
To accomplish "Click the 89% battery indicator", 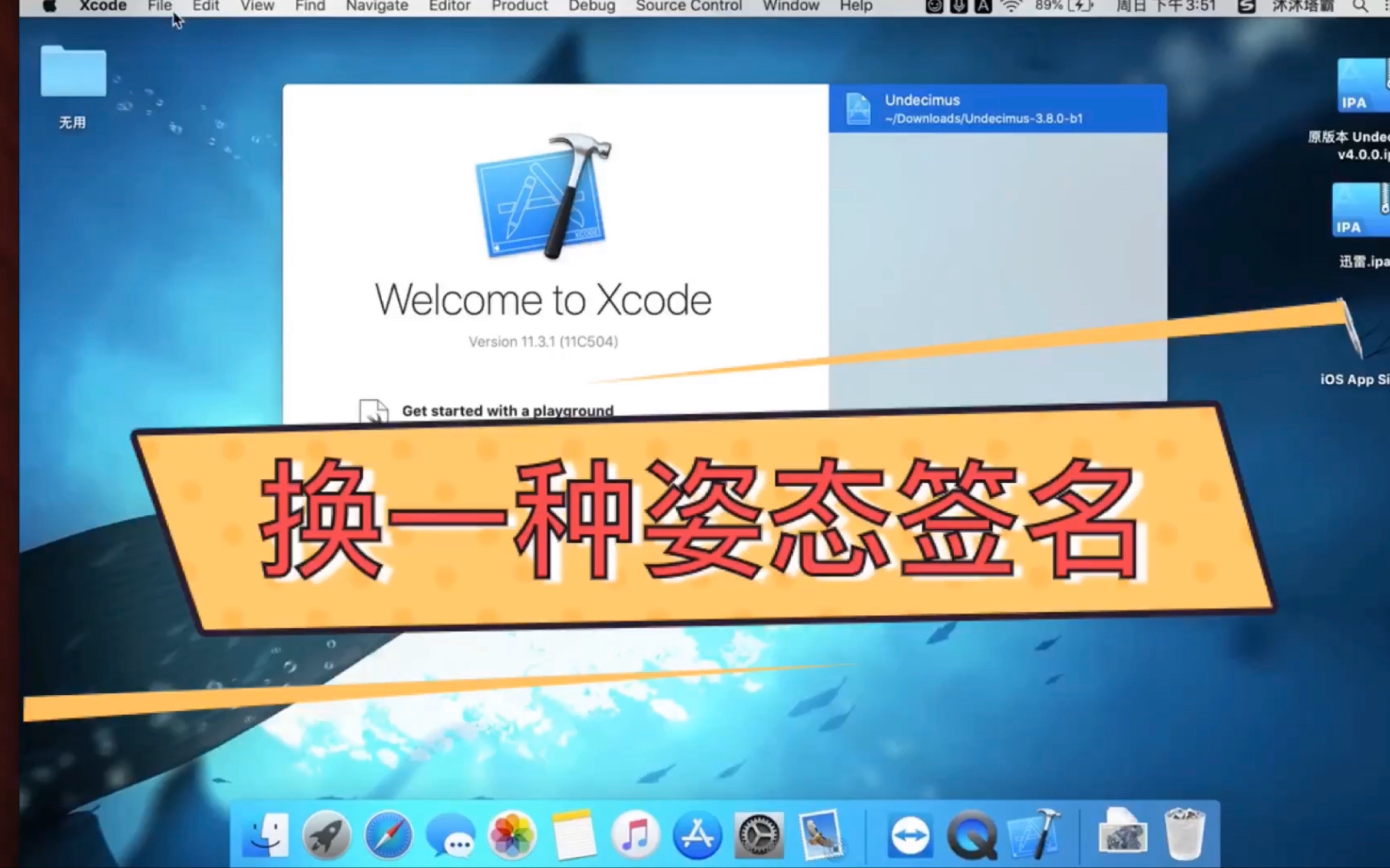I will pyautogui.click(x=1065, y=6).
